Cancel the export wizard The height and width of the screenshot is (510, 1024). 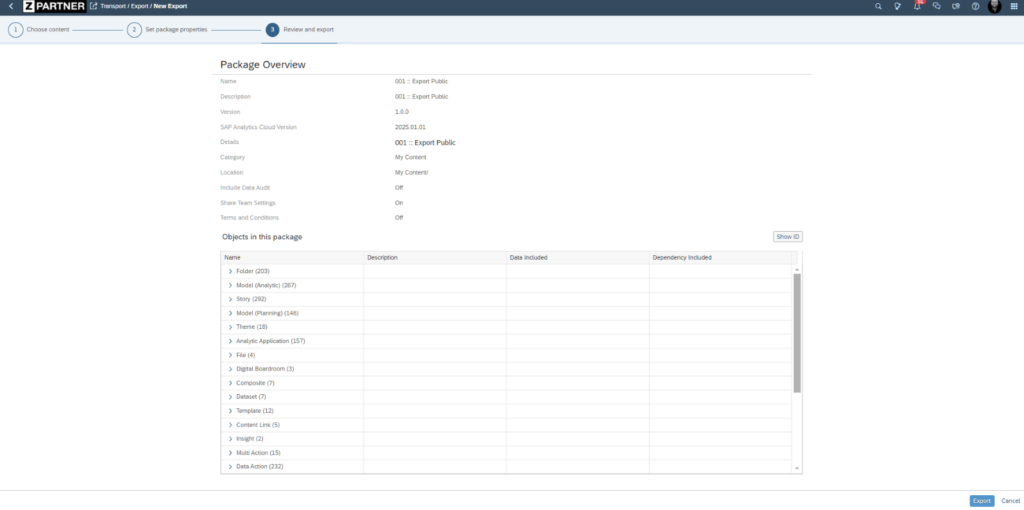coord(1010,501)
